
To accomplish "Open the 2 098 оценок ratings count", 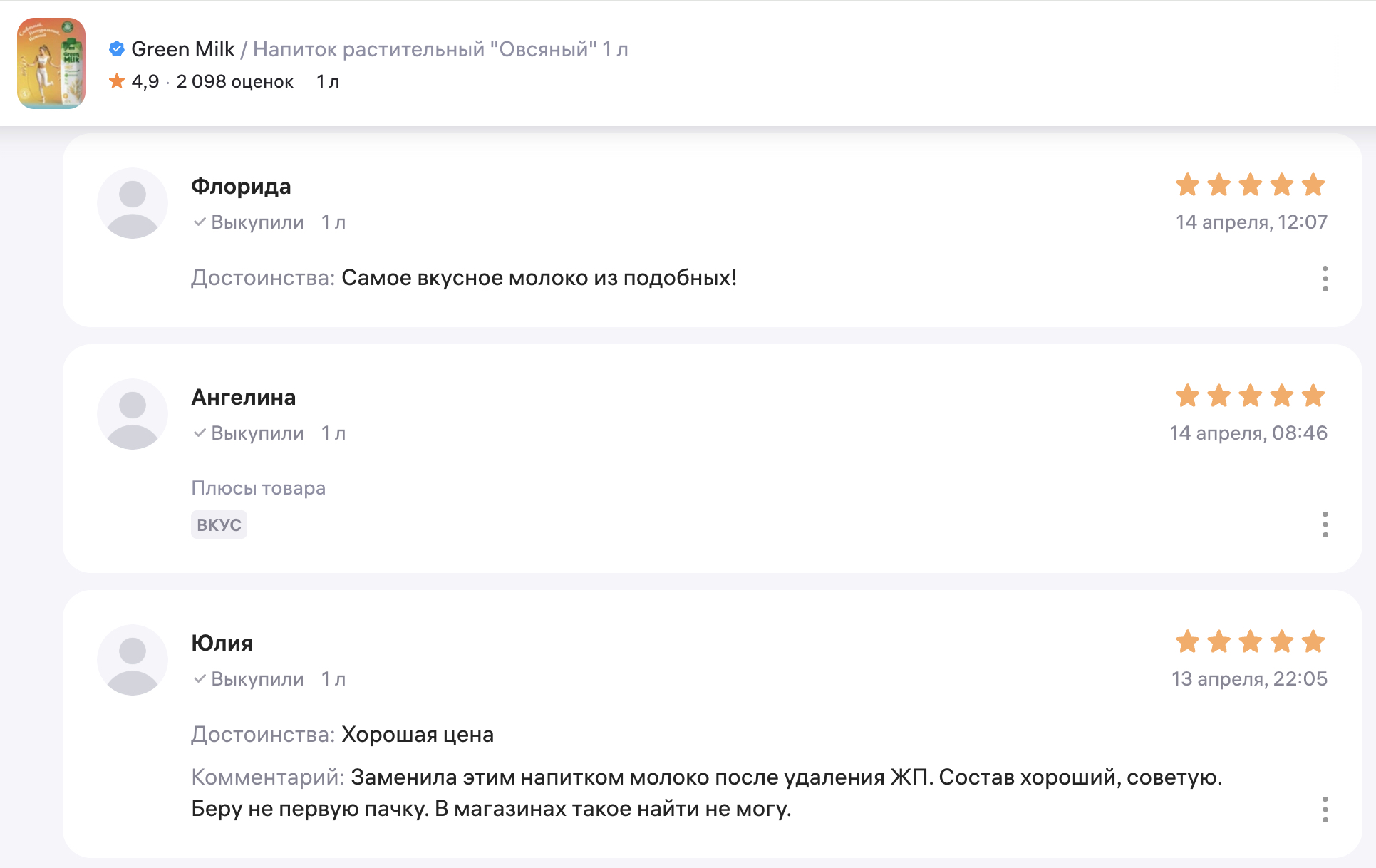I will pos(234,82).
